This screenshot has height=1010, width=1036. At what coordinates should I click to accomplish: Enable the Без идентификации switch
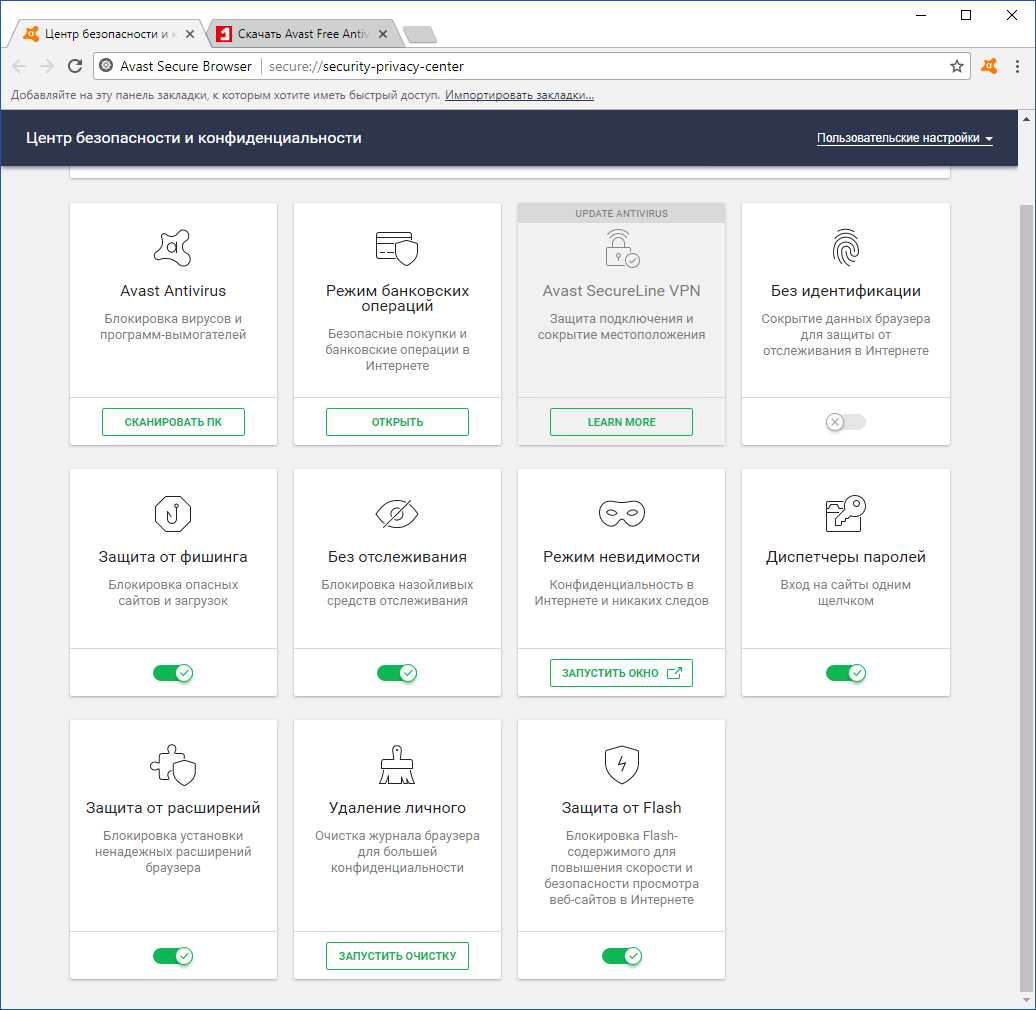845,422
